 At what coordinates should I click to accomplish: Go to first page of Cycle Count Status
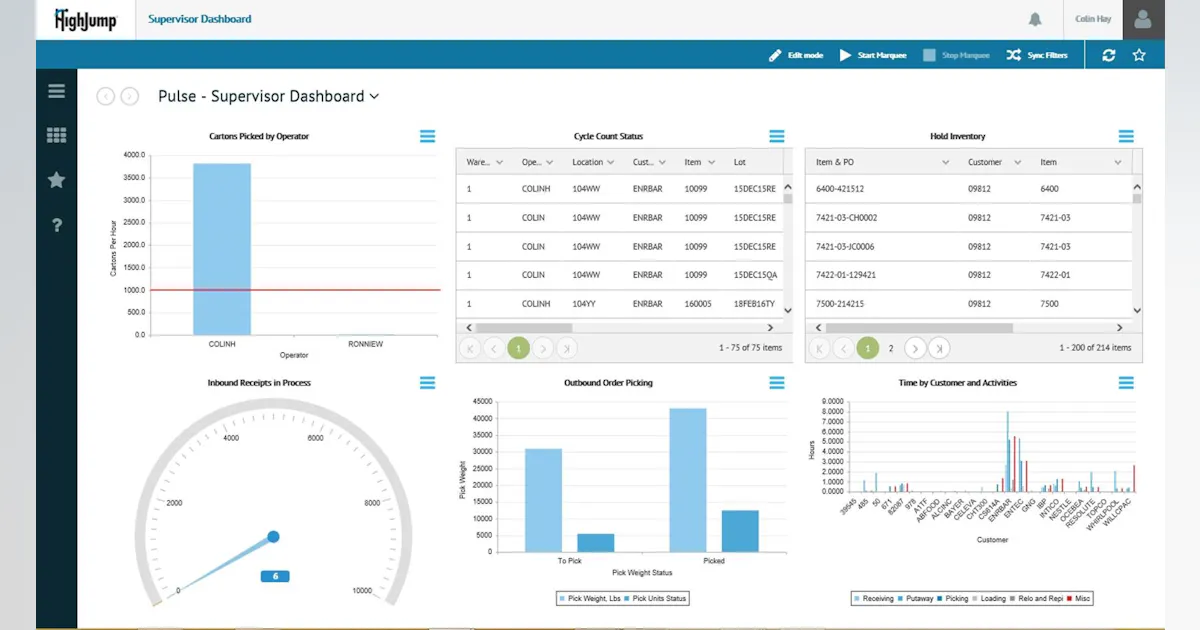coord(469,348)
